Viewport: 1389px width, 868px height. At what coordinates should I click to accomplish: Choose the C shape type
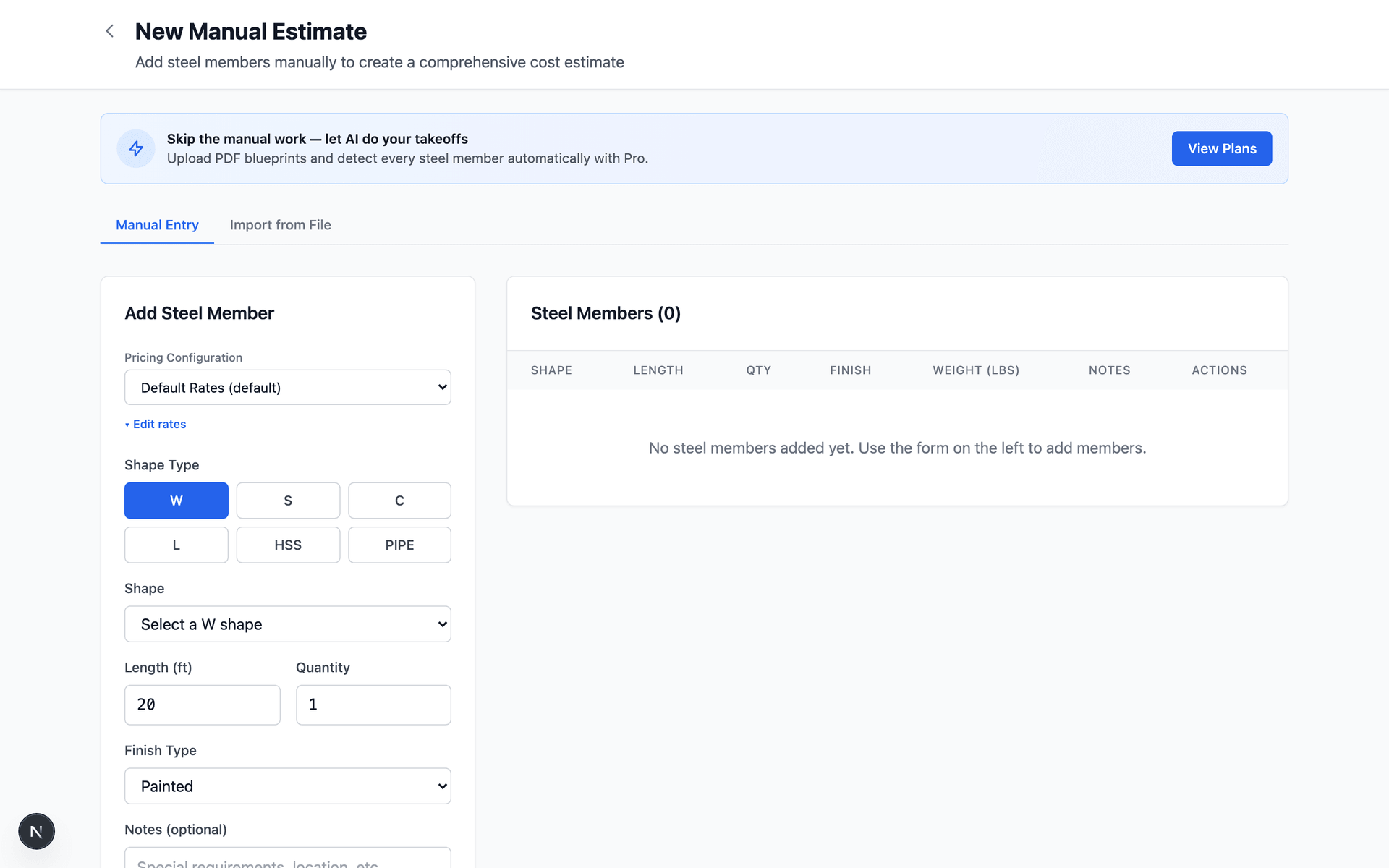pyautogui.click(x=399, y=501)
